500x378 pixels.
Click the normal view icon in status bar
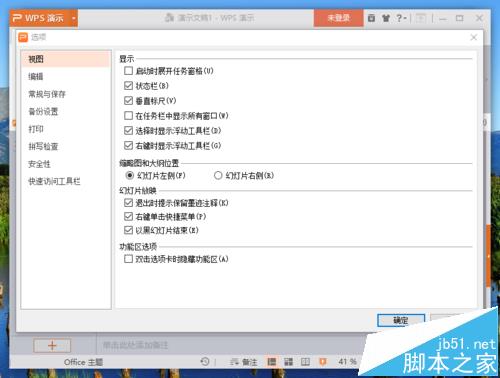coord(272,362)
